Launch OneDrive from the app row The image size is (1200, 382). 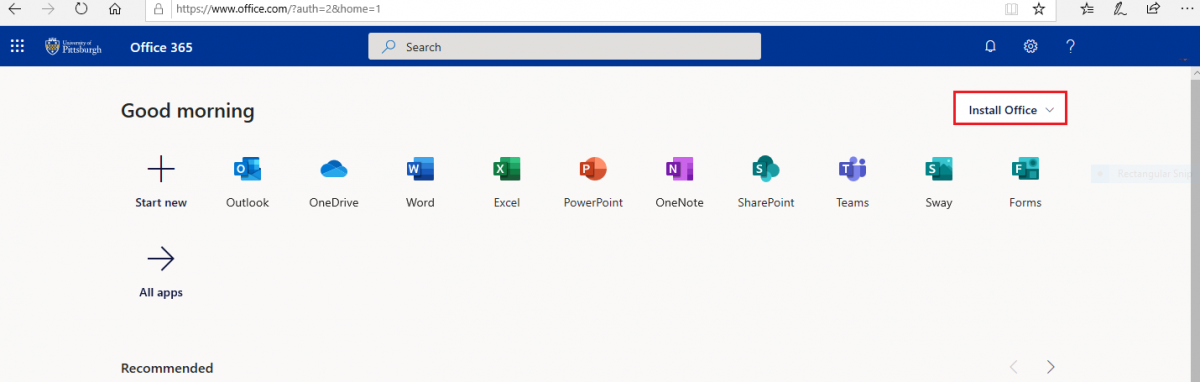point(334,170)
